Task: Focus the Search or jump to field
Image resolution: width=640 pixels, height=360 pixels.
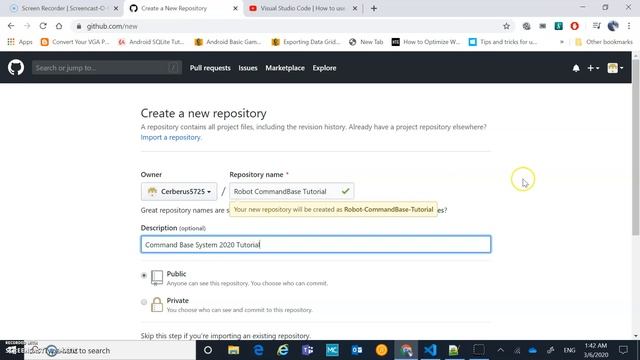Action: click(x=107, y=68)
